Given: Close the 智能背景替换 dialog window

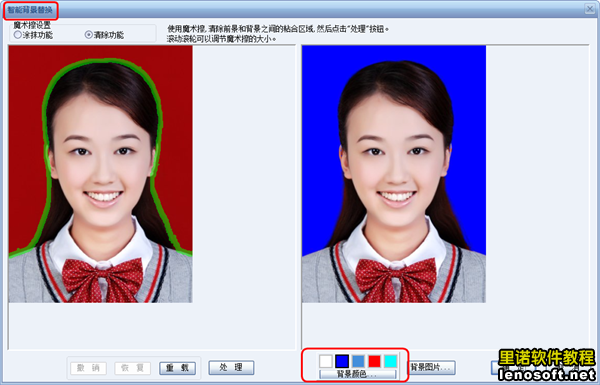Looking at the screenshot, I should 590,9.
